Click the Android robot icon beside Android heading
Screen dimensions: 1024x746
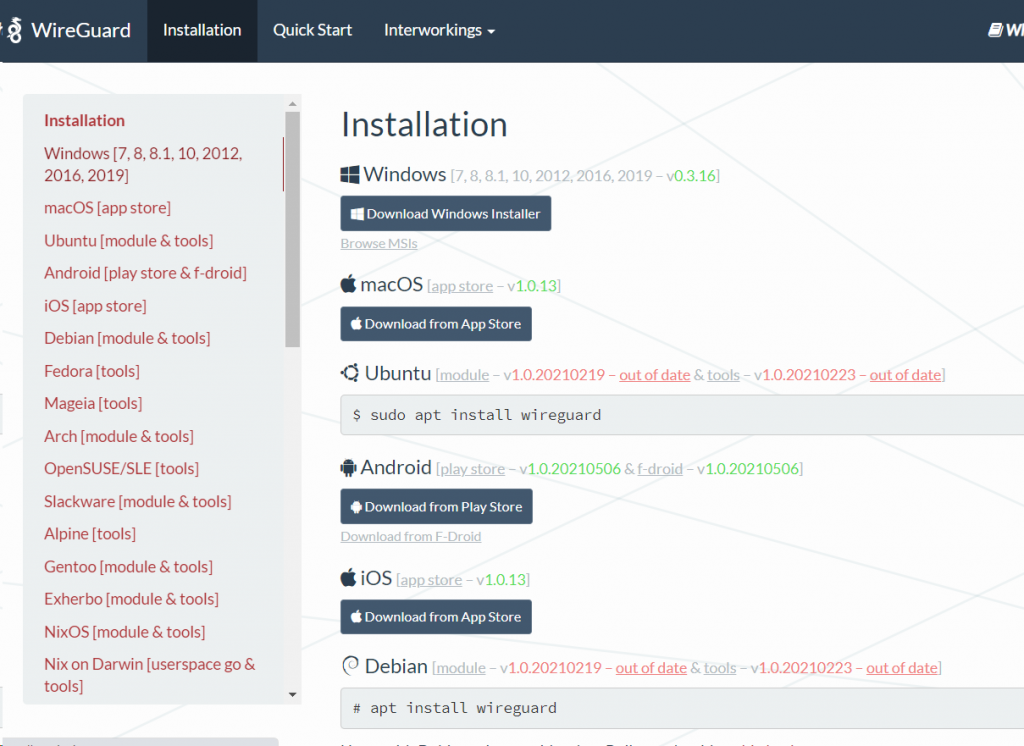[349, 468]
